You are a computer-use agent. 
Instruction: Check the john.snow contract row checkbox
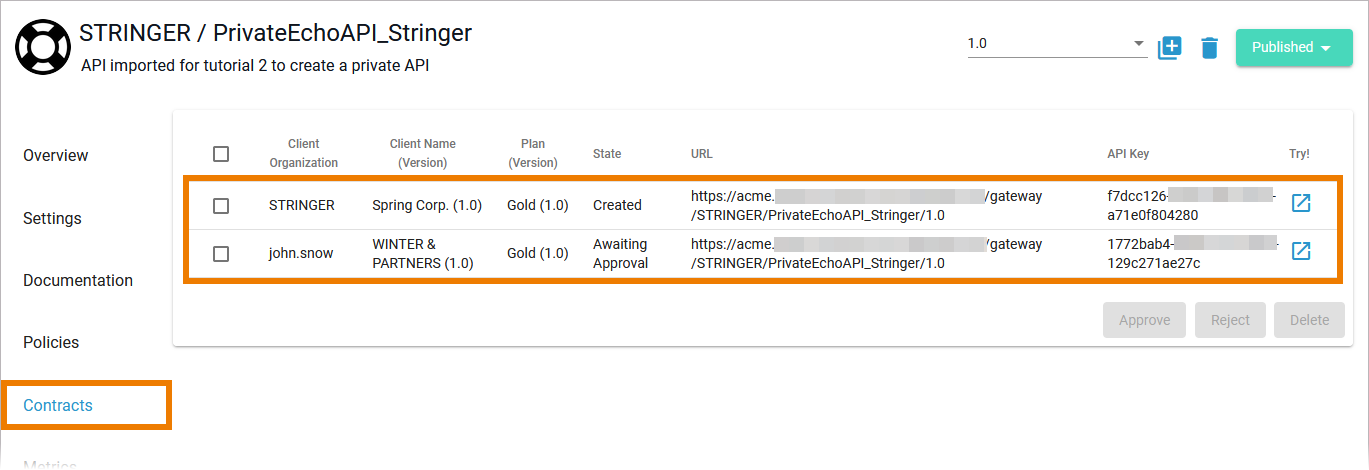[x=221, y=253]
